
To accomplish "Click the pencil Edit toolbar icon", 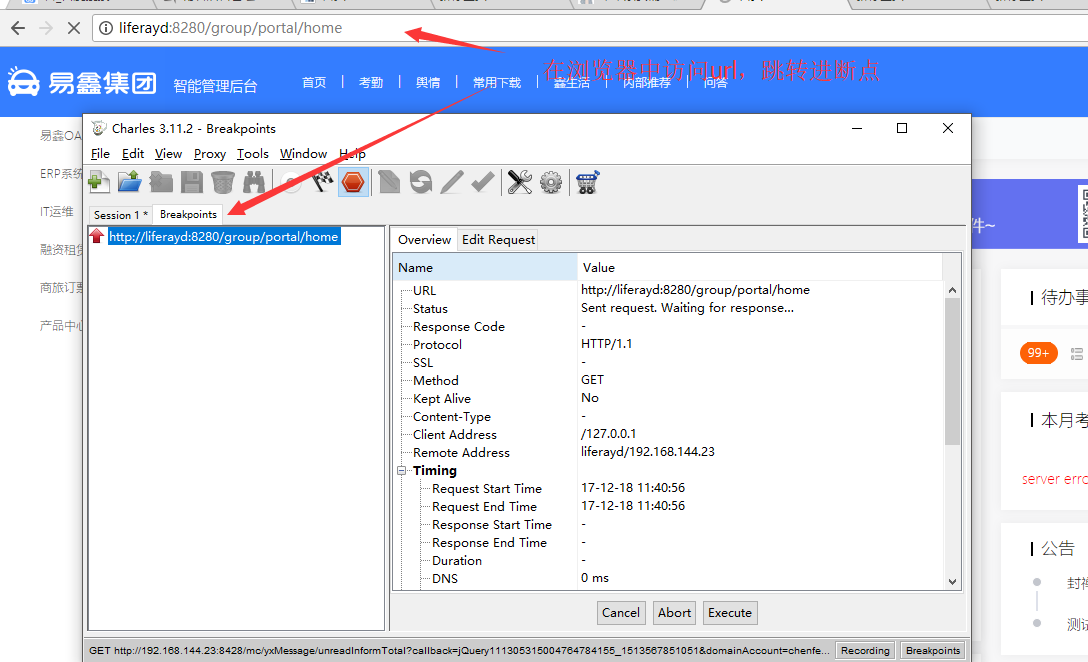I will [452, 183].
